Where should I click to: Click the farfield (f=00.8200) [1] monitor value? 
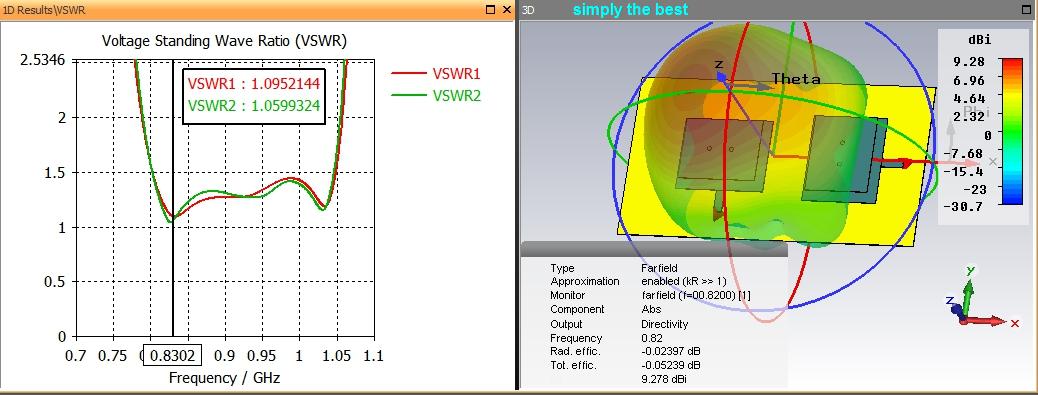696,295
